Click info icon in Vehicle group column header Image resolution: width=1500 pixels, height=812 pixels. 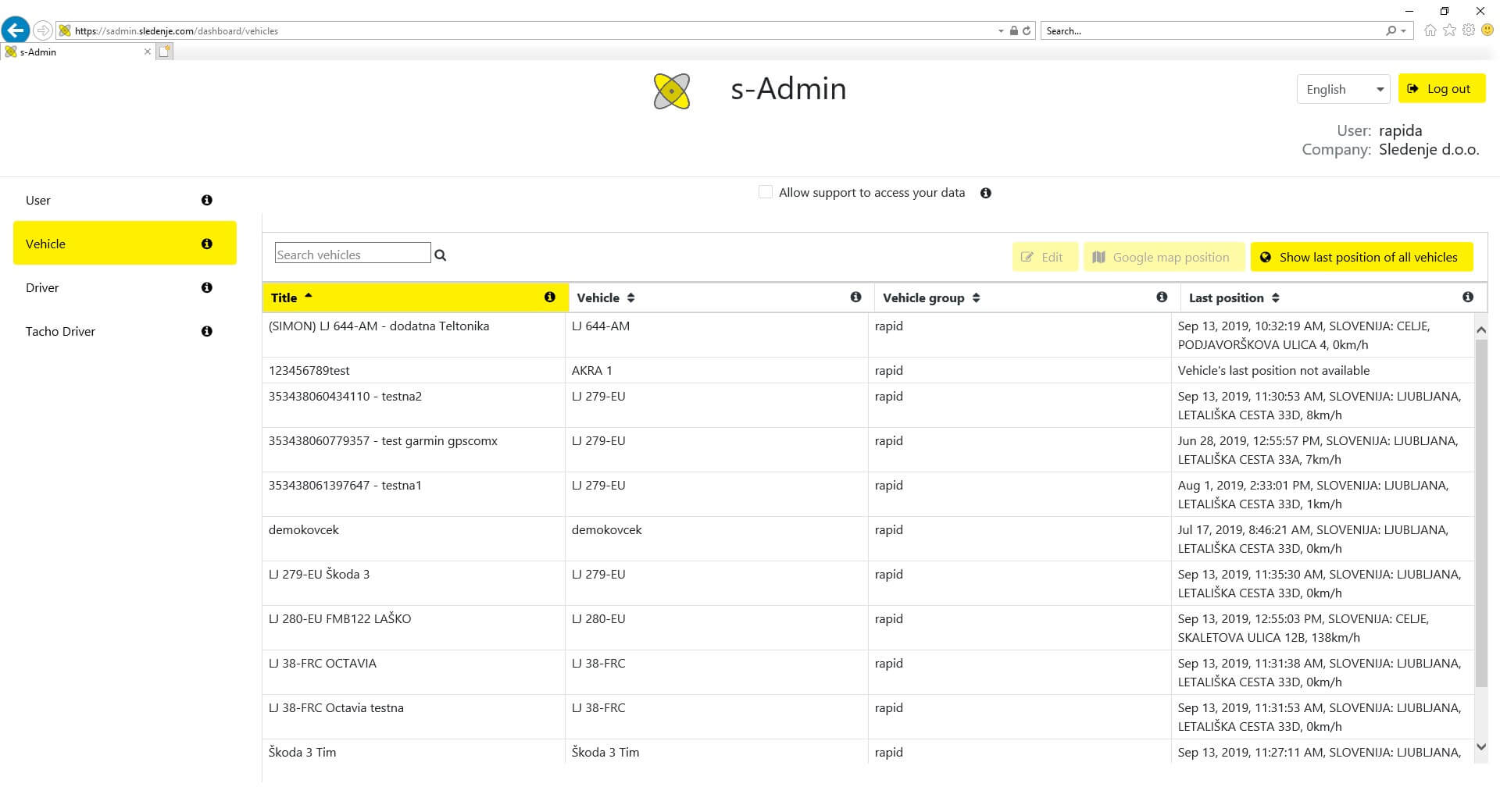pos(1162,297)
